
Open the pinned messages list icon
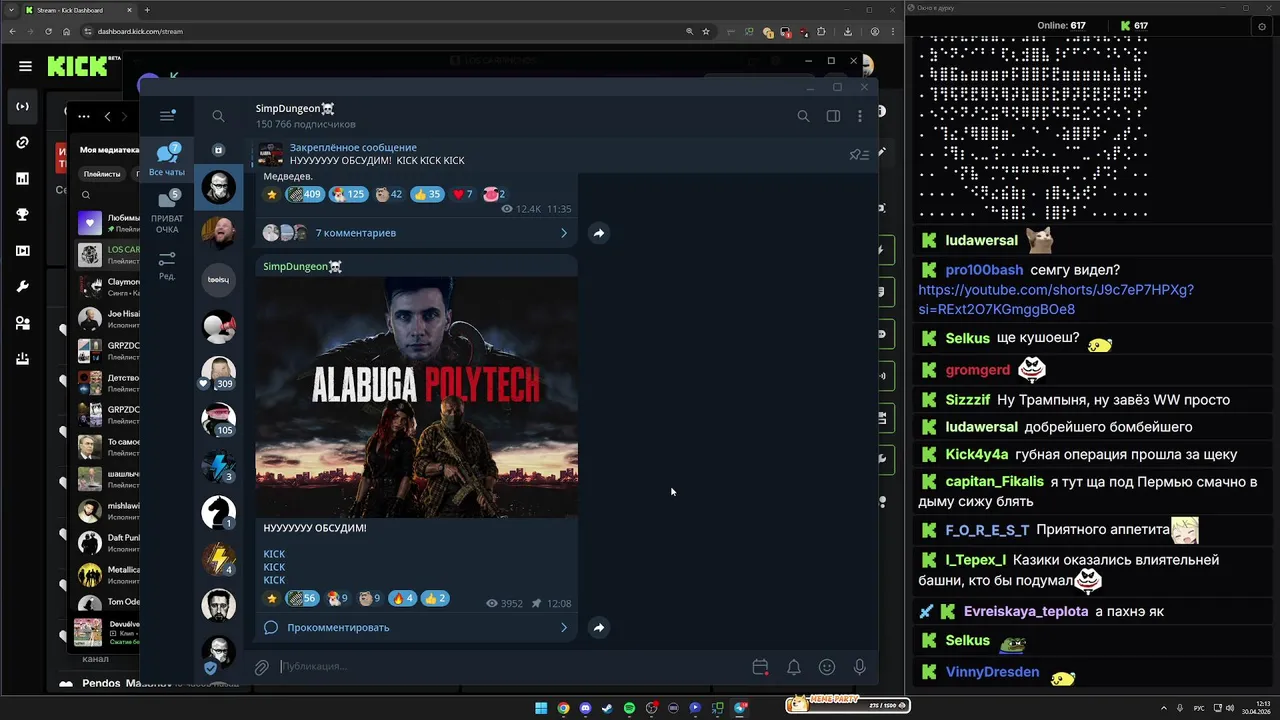[x=858, y=154]
